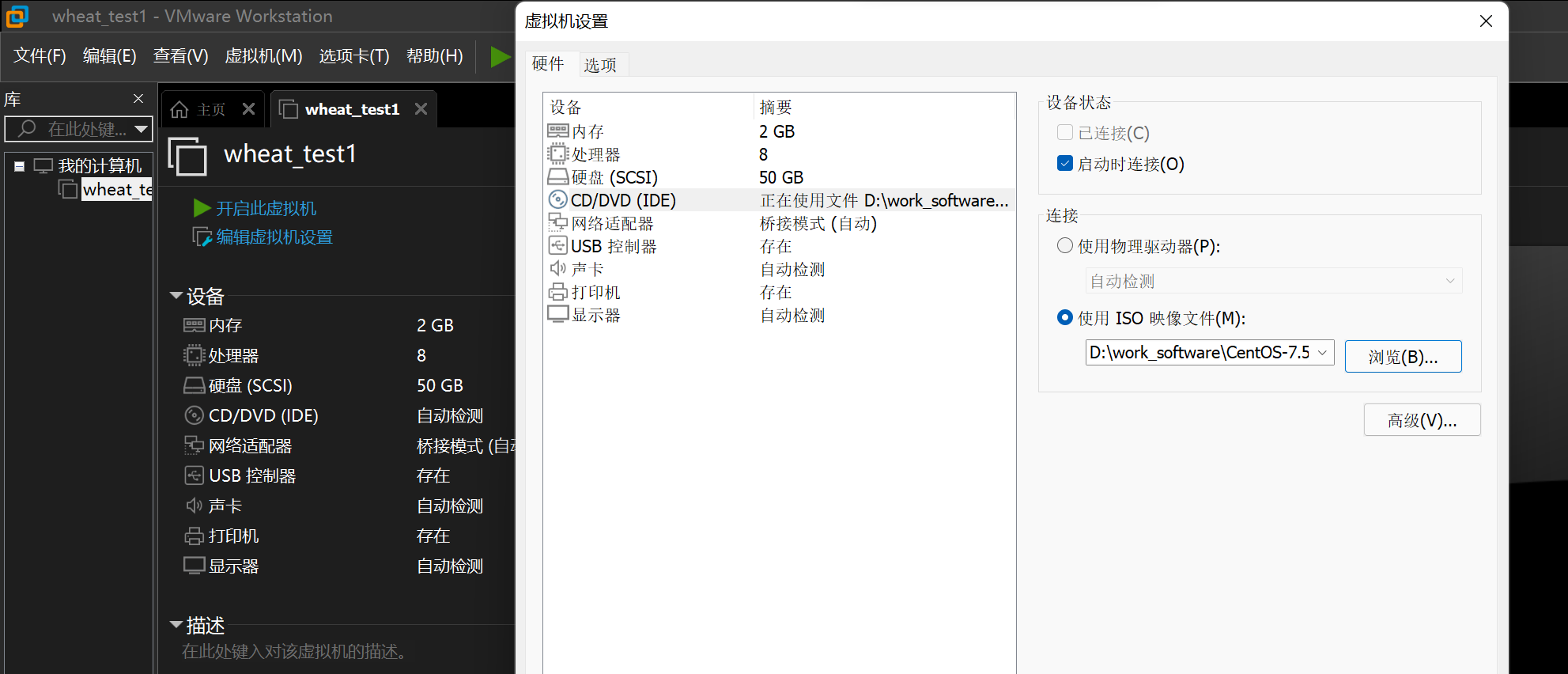Image resolution: width=1568 pixels, height=674 pixels.
Task: Select the wheat_test1 tab
Action: click(352, 109)
